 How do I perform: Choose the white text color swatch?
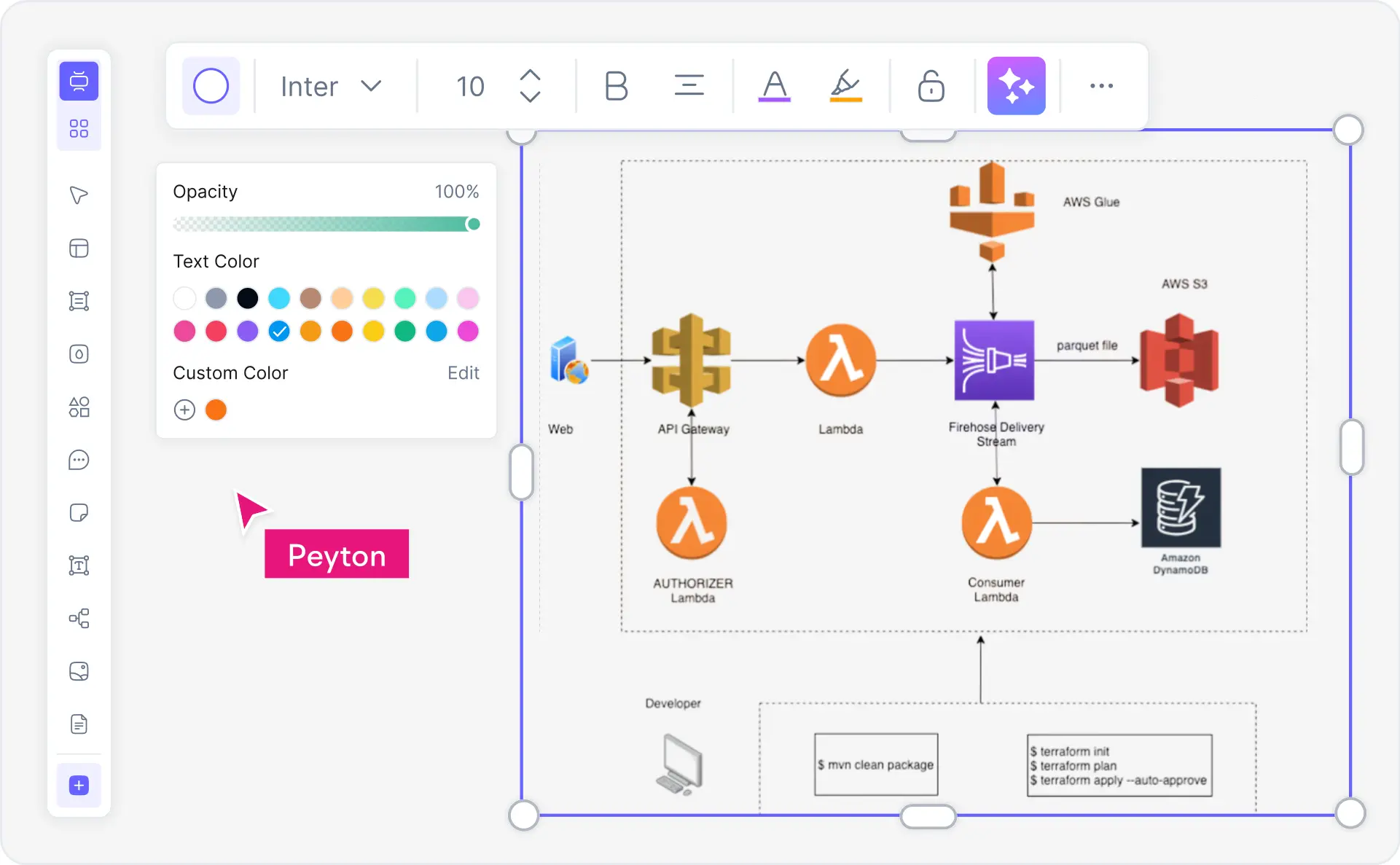pyautogui.click(x=184, y=298)
